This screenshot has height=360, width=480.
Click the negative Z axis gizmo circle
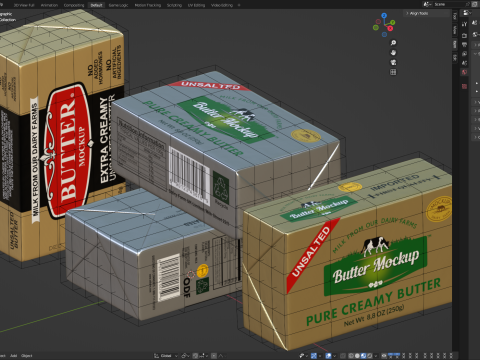(384, 34)
